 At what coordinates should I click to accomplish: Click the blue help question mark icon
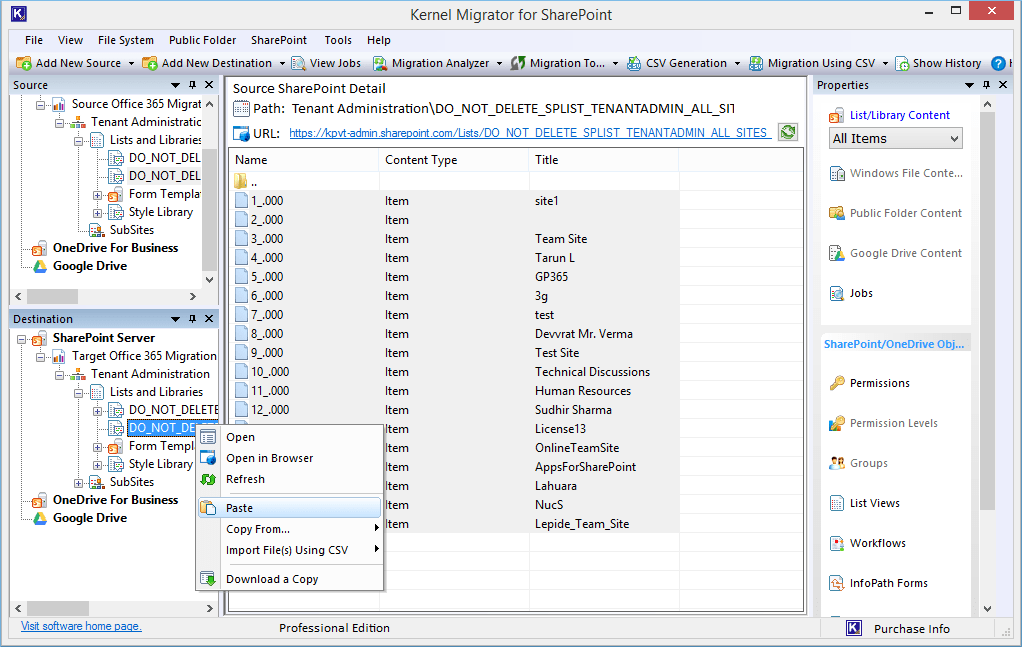998,63
